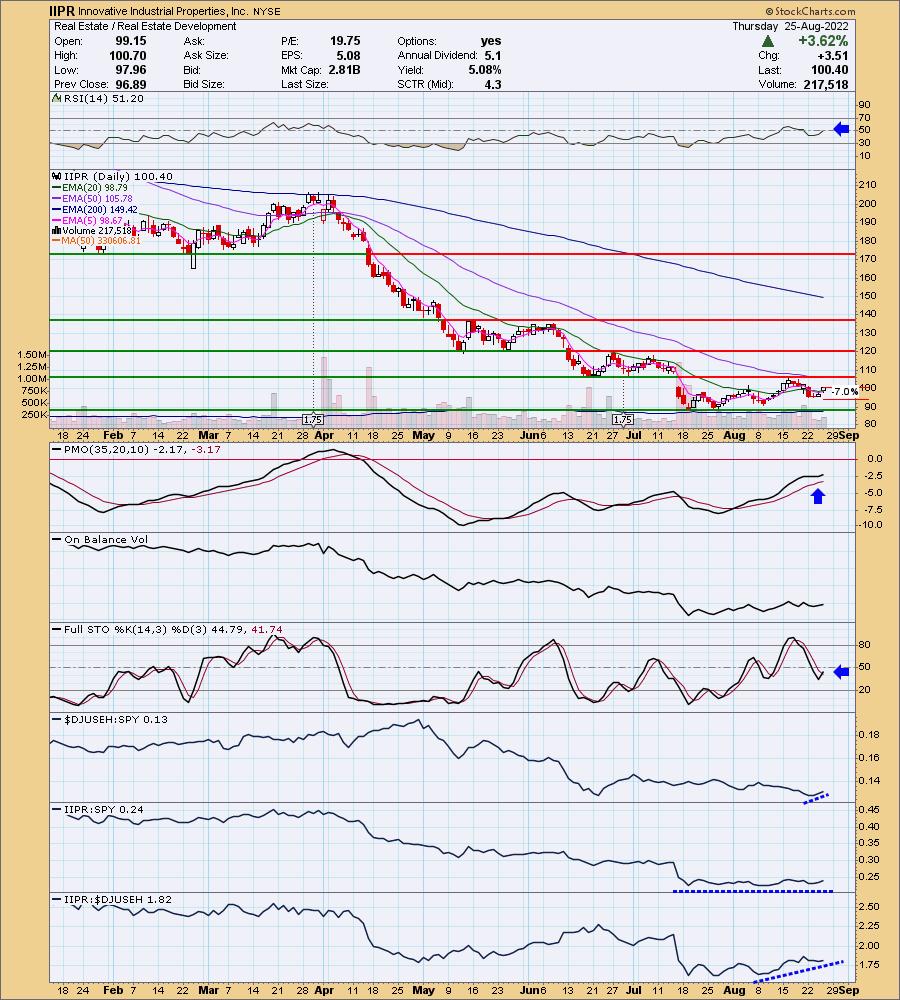Click the +3.62% percent change figure
The width and height of the screenshot is (900, 1000).
pos(823,41)
